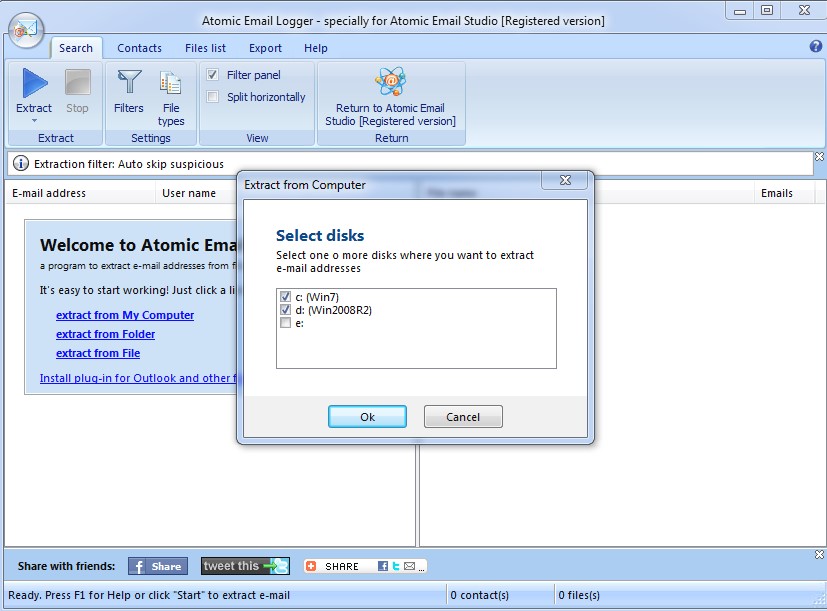Close the extraction filter info bar

click(819, 157)
